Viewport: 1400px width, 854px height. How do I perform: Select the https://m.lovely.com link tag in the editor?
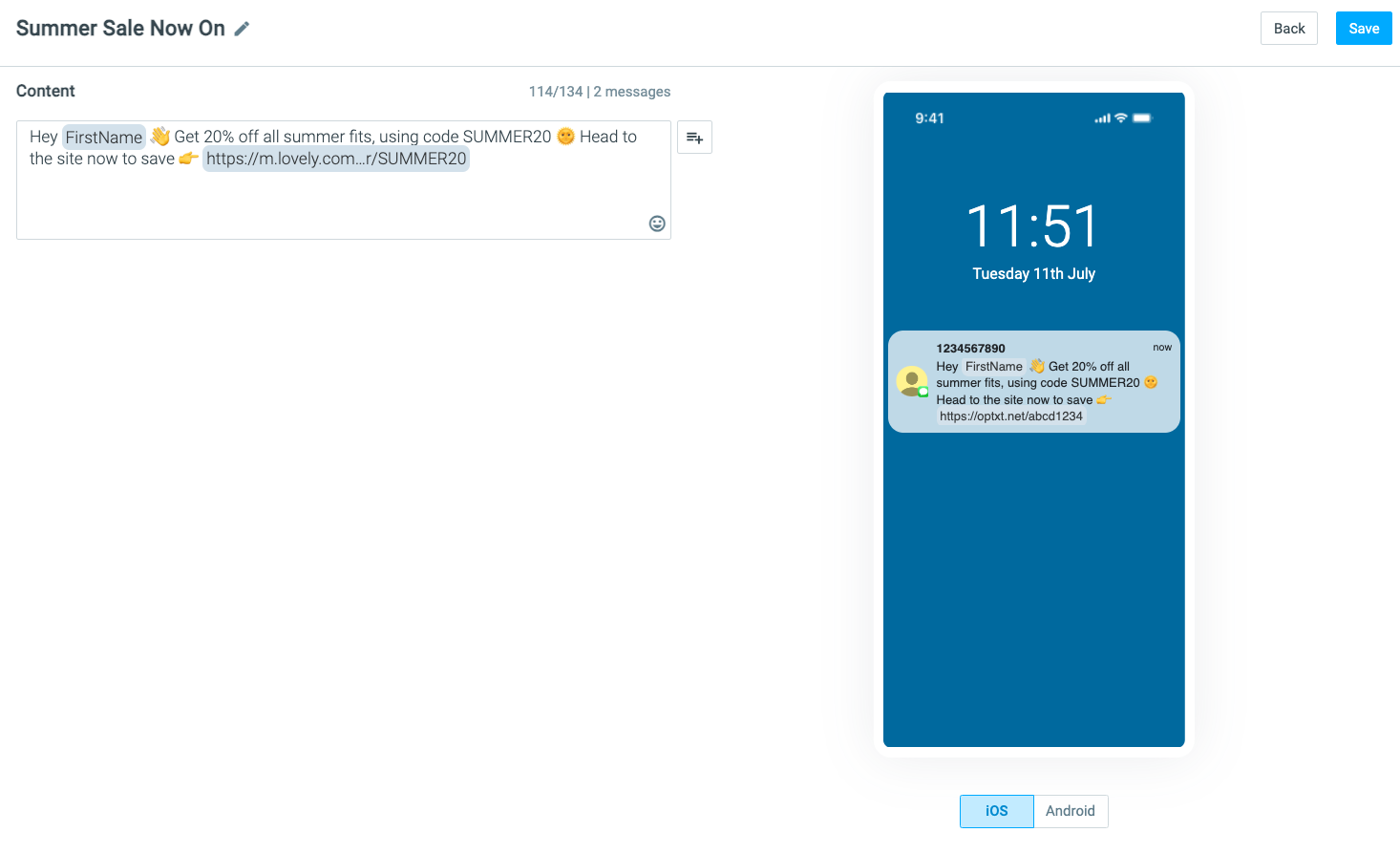click(336, 159)
